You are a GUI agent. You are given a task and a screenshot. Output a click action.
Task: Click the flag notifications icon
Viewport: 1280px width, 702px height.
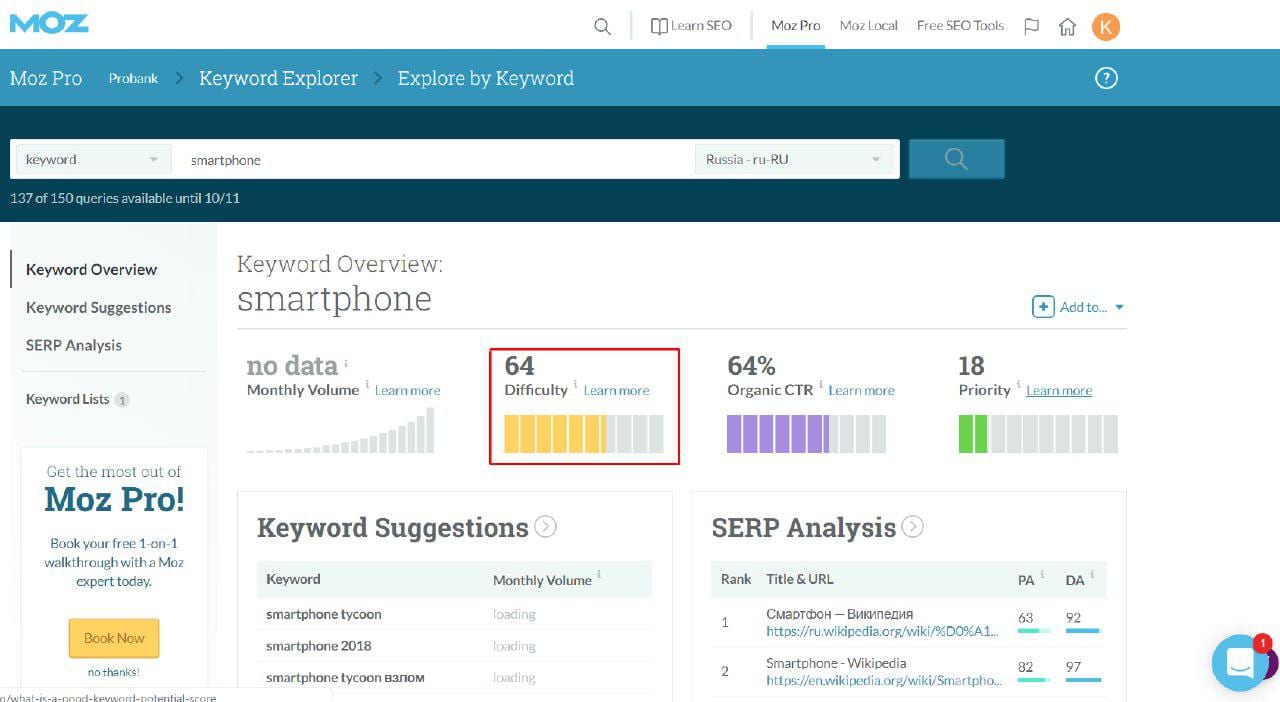point(1032,27)
